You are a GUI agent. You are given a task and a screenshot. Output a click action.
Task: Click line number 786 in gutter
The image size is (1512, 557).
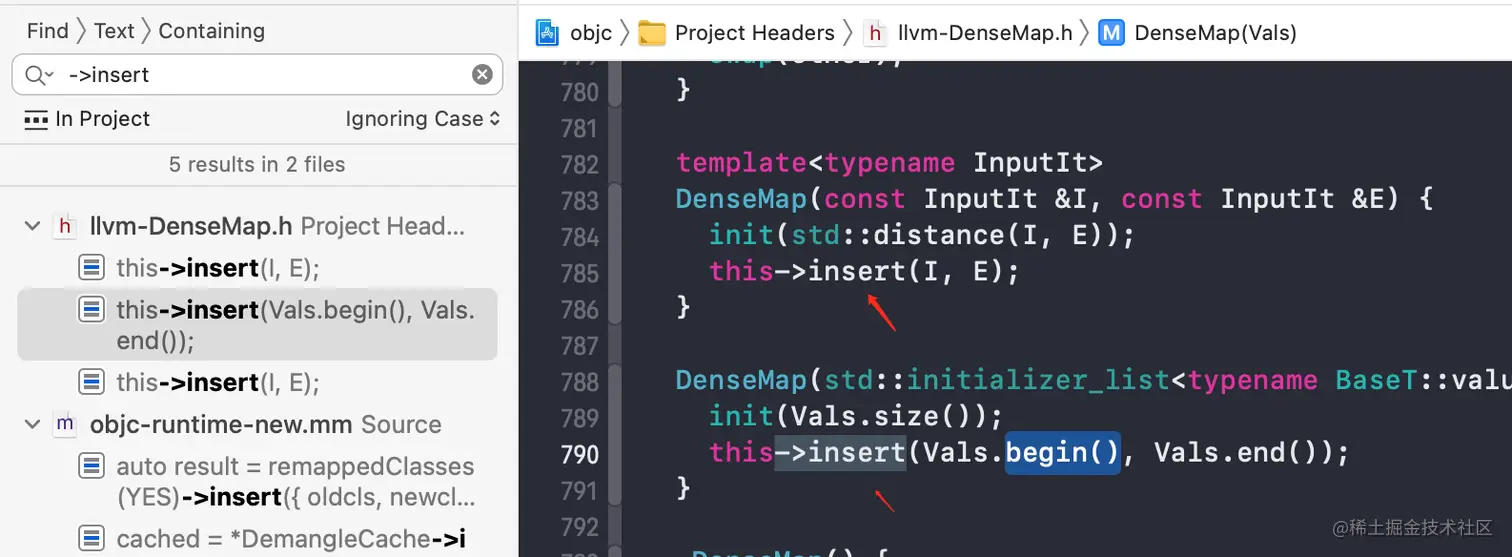[580, 308]
